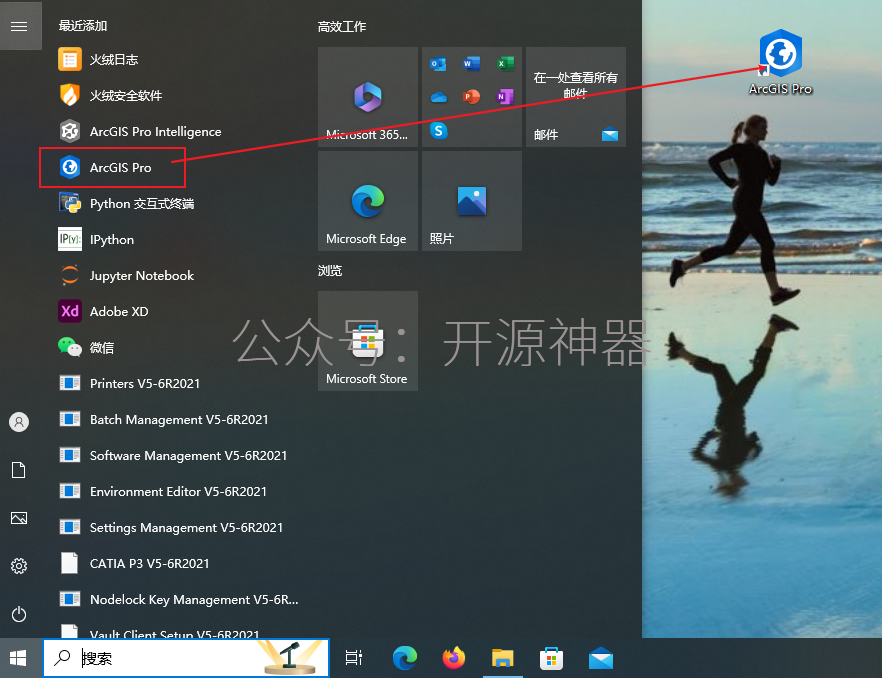Expand the Start menu hamburger button
Viewport: 882px width, 678px height.
click(x=19, y=26)
